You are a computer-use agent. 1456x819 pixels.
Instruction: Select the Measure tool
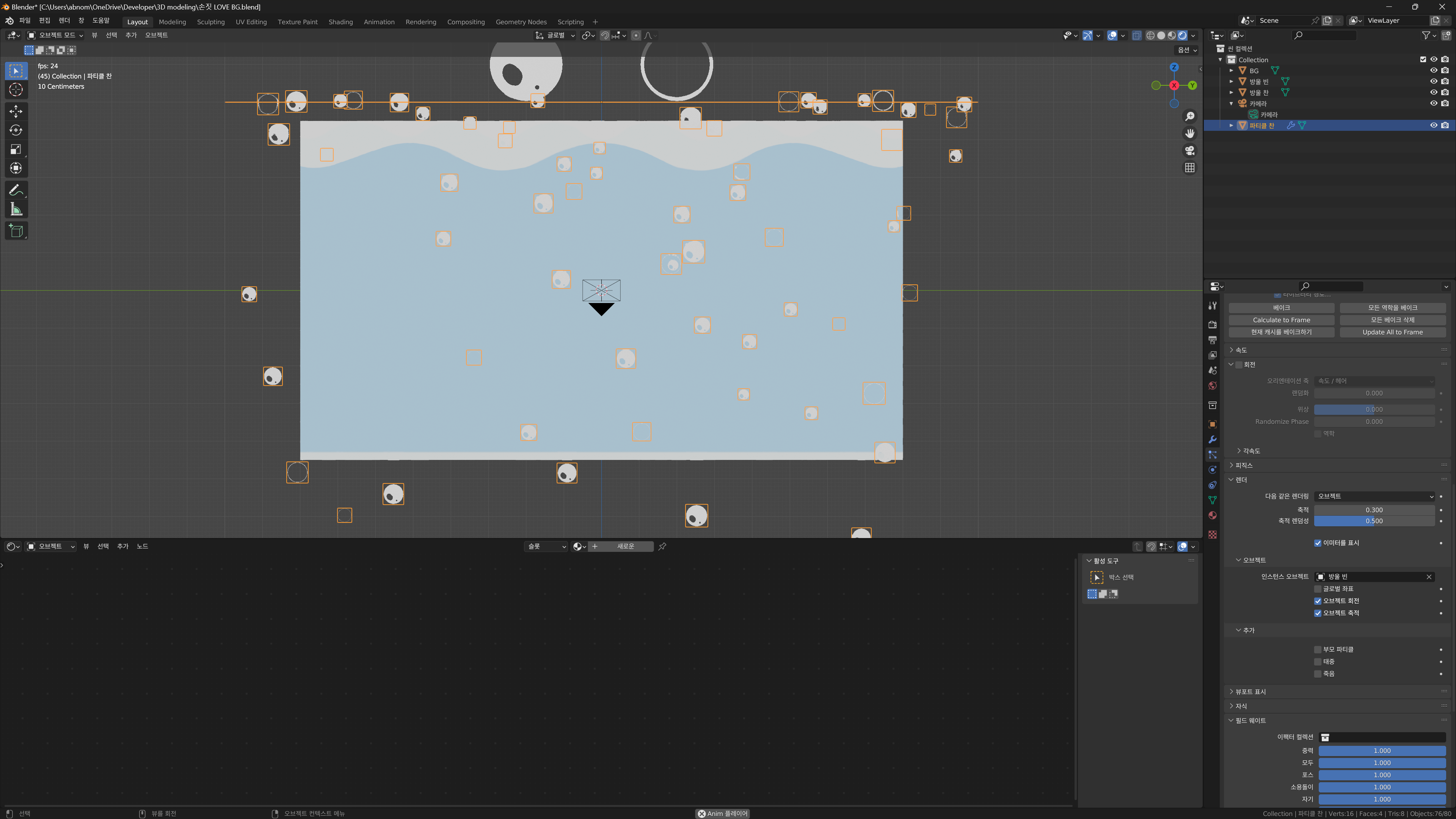pos(16,210)
